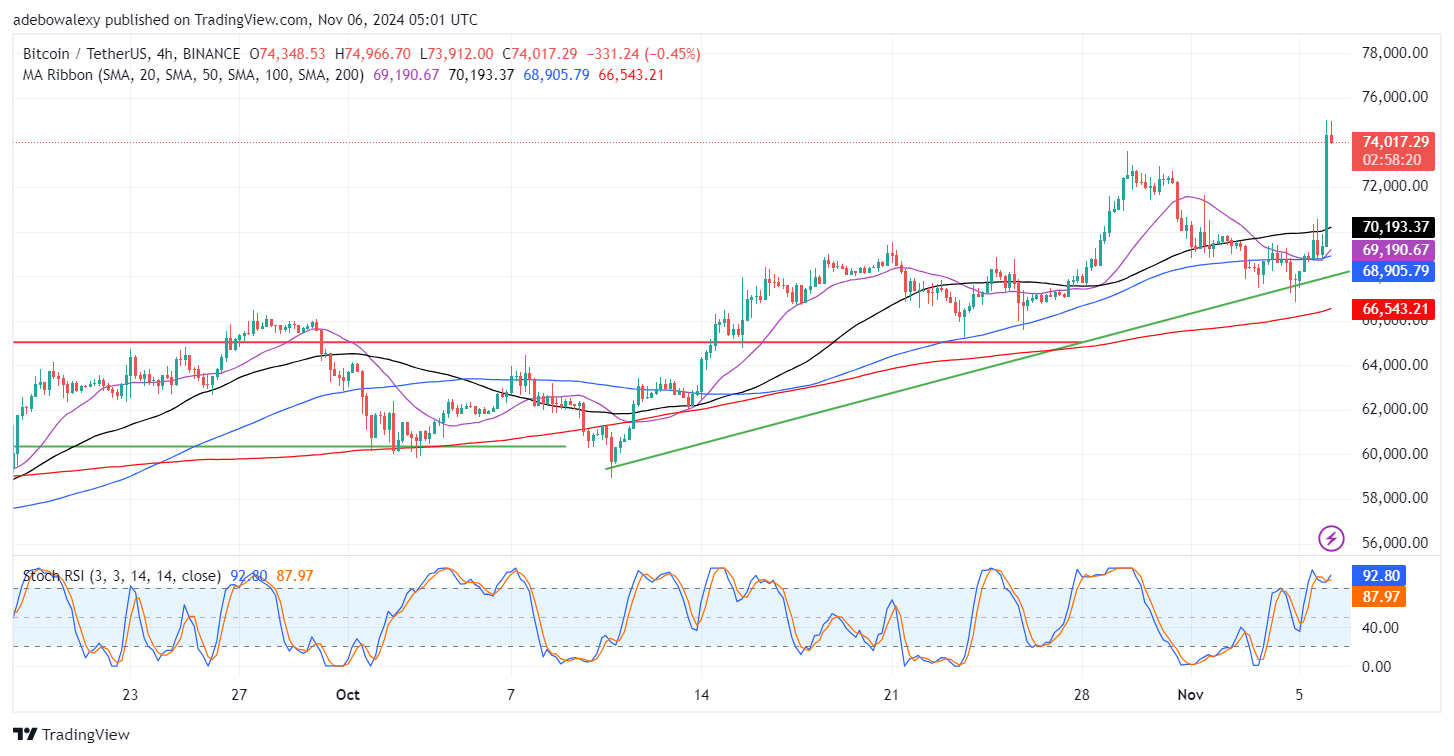
Task: Click the 72,000.00 price axis label
Action: pyautogui.click(x=1393, y=186)
